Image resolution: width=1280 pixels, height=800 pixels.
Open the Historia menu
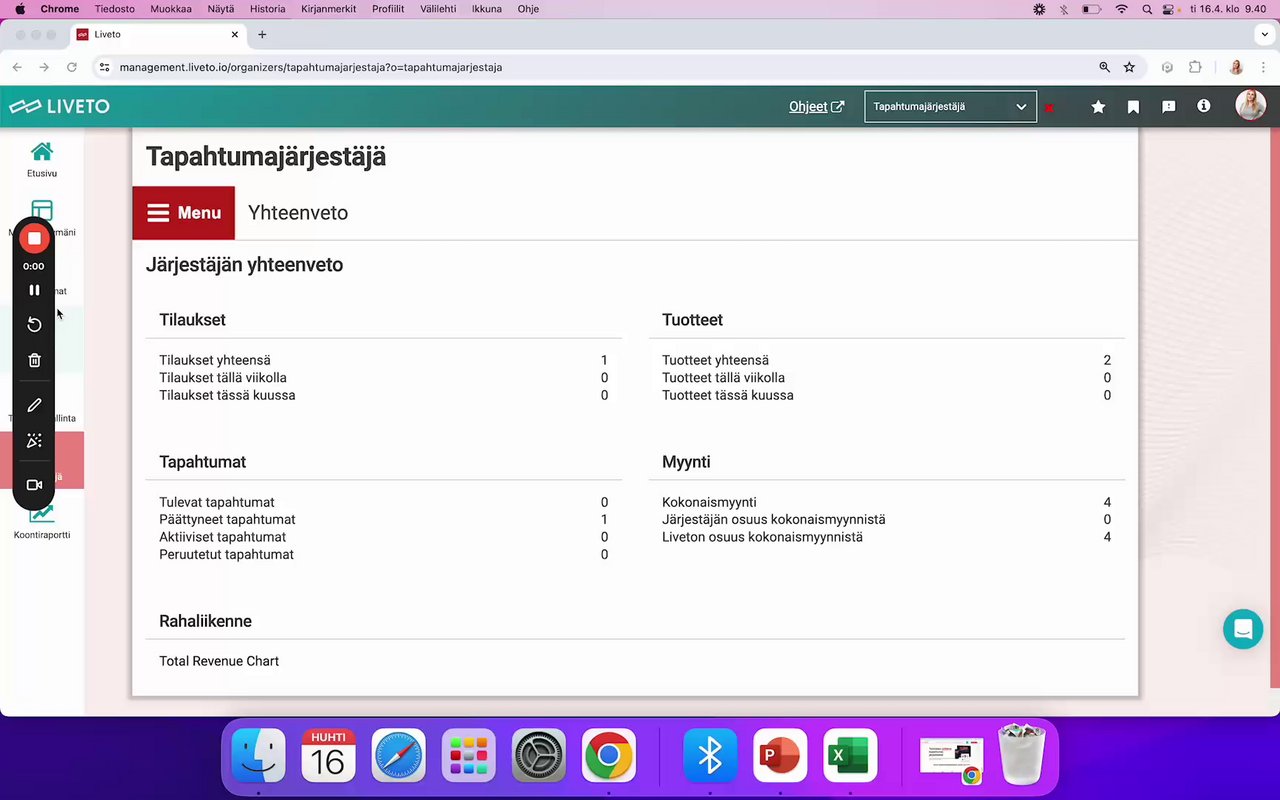click(x=268, y=9)
